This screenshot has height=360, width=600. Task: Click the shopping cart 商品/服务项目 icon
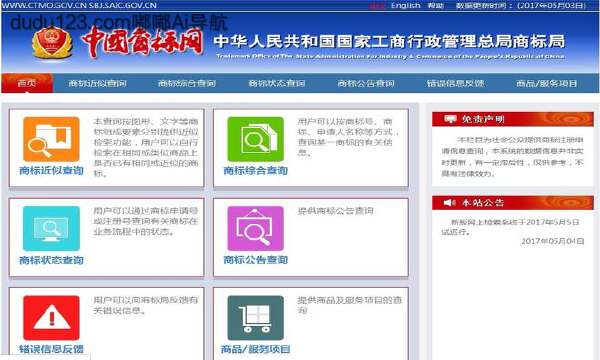click(256, 318)
